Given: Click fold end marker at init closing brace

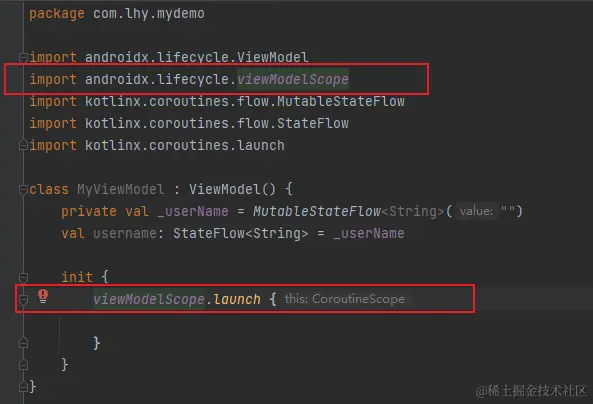Looking at the screenshot, I should pos(23,365).
